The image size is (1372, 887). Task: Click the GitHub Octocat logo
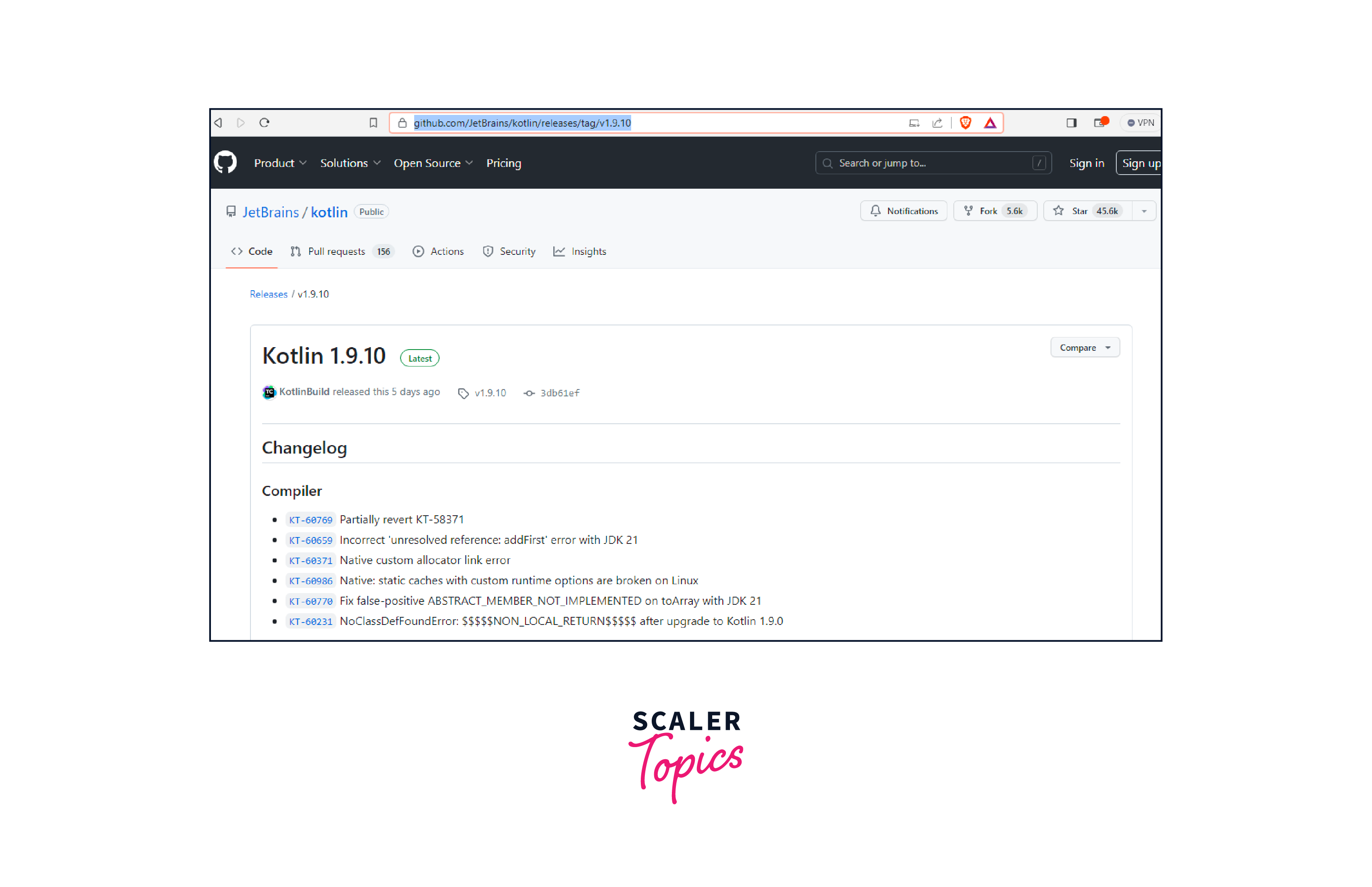click(x=225, y=162)
